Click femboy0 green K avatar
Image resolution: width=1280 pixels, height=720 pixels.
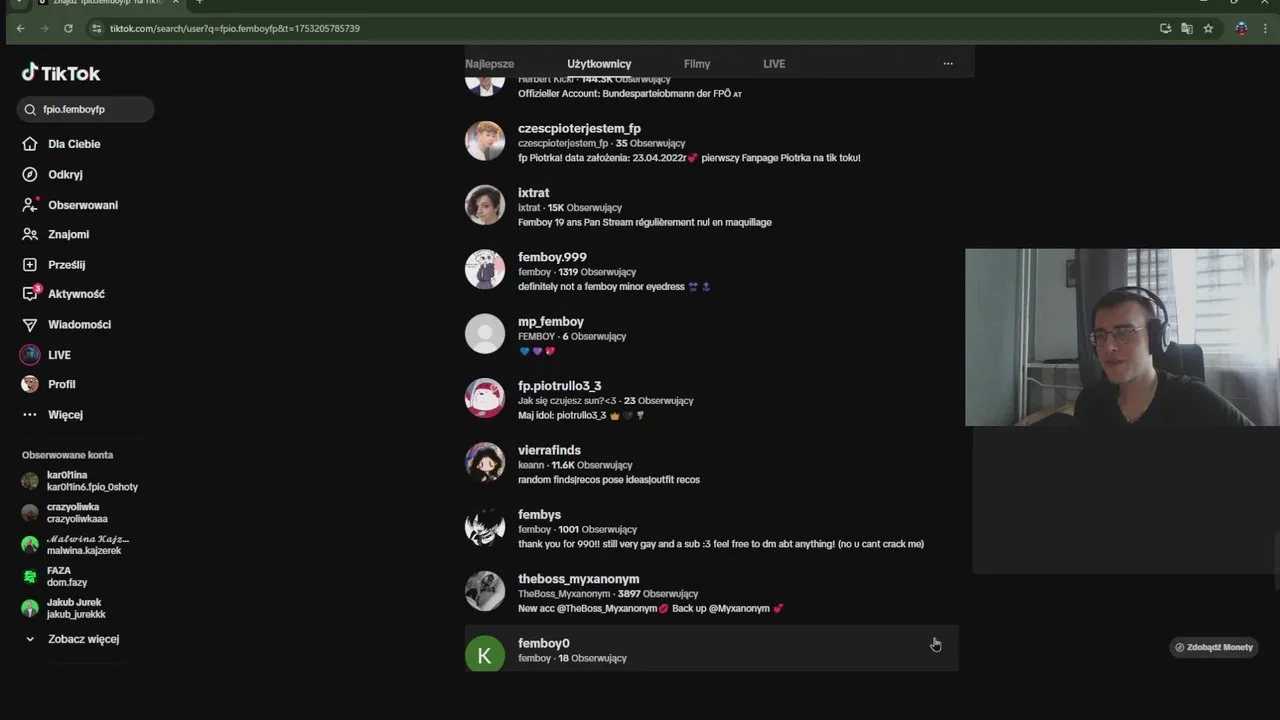coord(485,654)
